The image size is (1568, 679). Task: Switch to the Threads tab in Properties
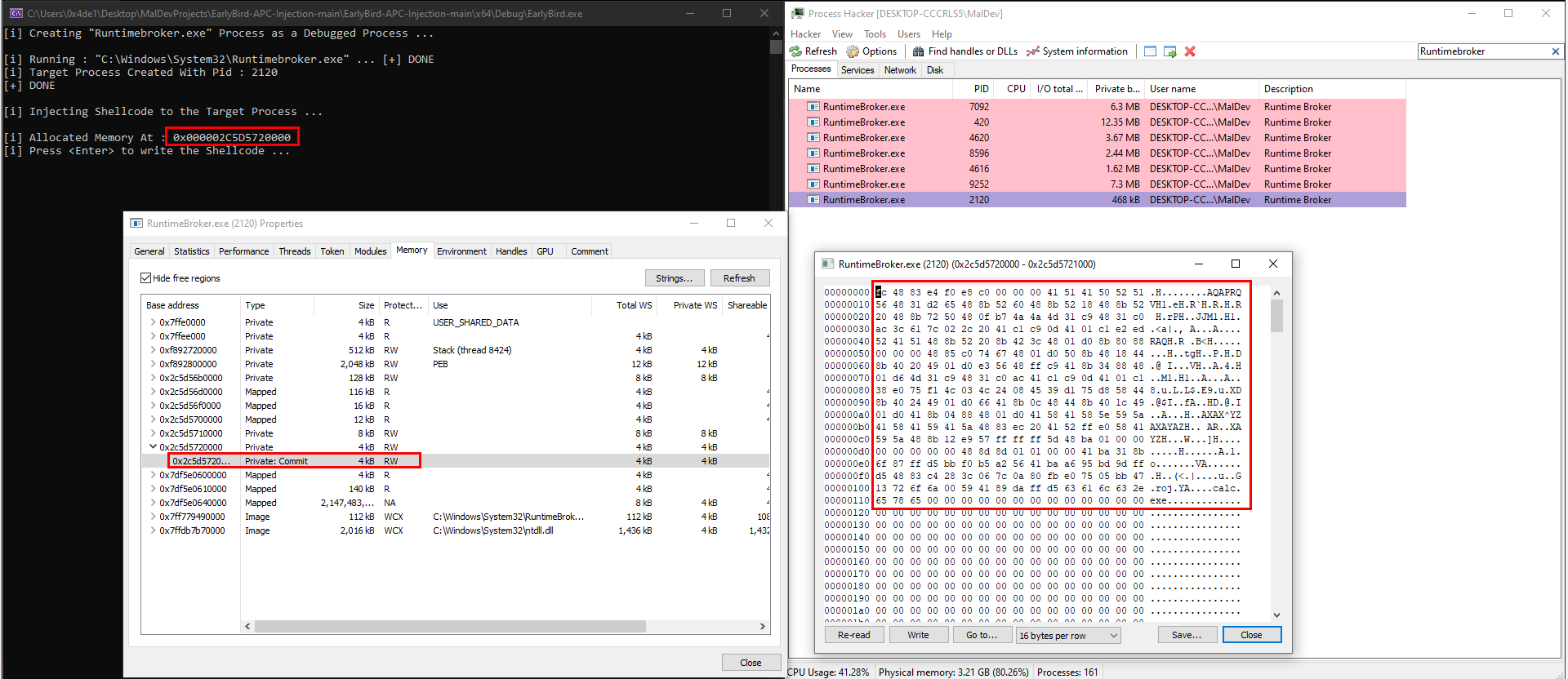coord(295,251)
